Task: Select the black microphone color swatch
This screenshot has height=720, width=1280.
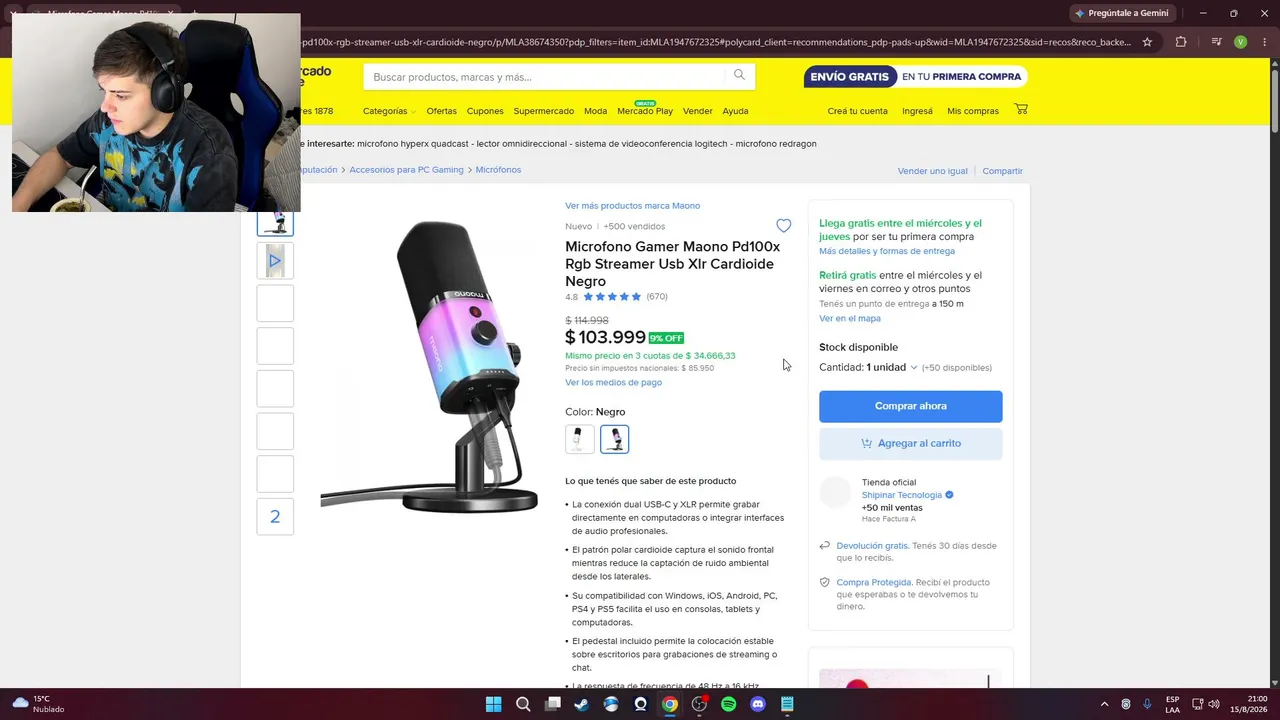Action: coord(614,439)
